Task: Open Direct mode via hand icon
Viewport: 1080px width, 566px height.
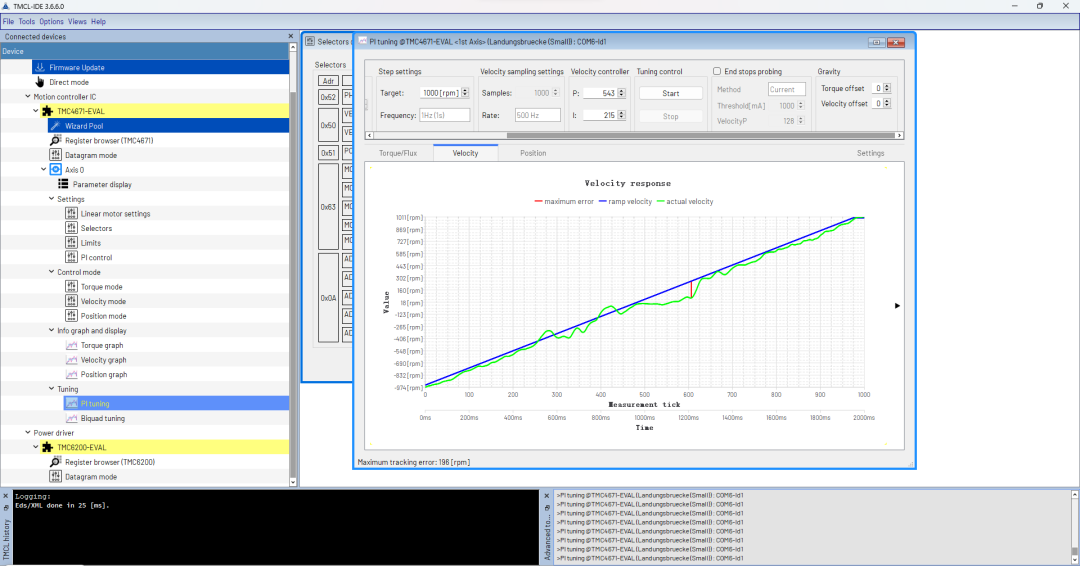Action: pos(40,82)
